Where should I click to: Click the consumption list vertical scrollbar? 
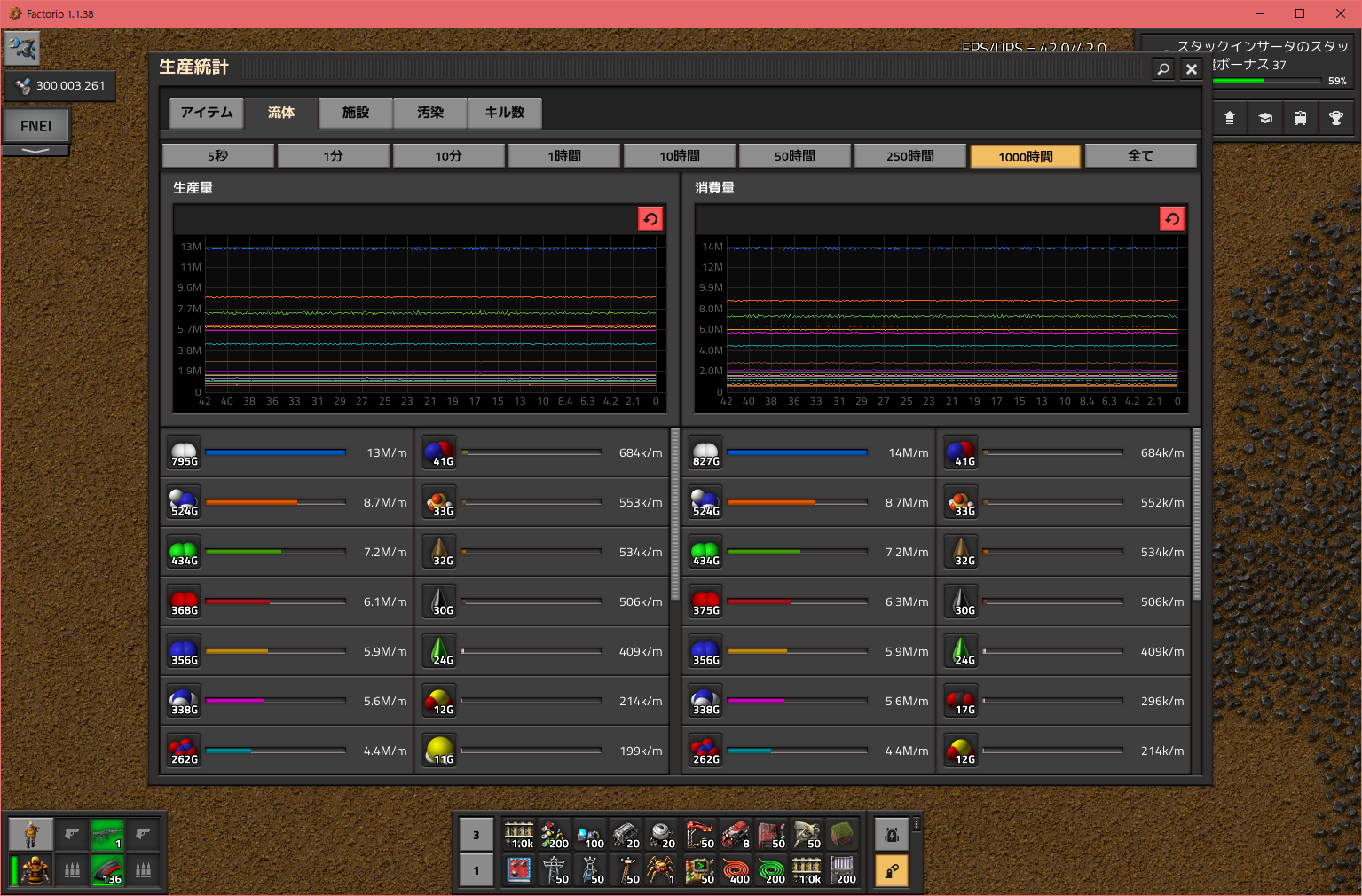(x=1197, y=514)
